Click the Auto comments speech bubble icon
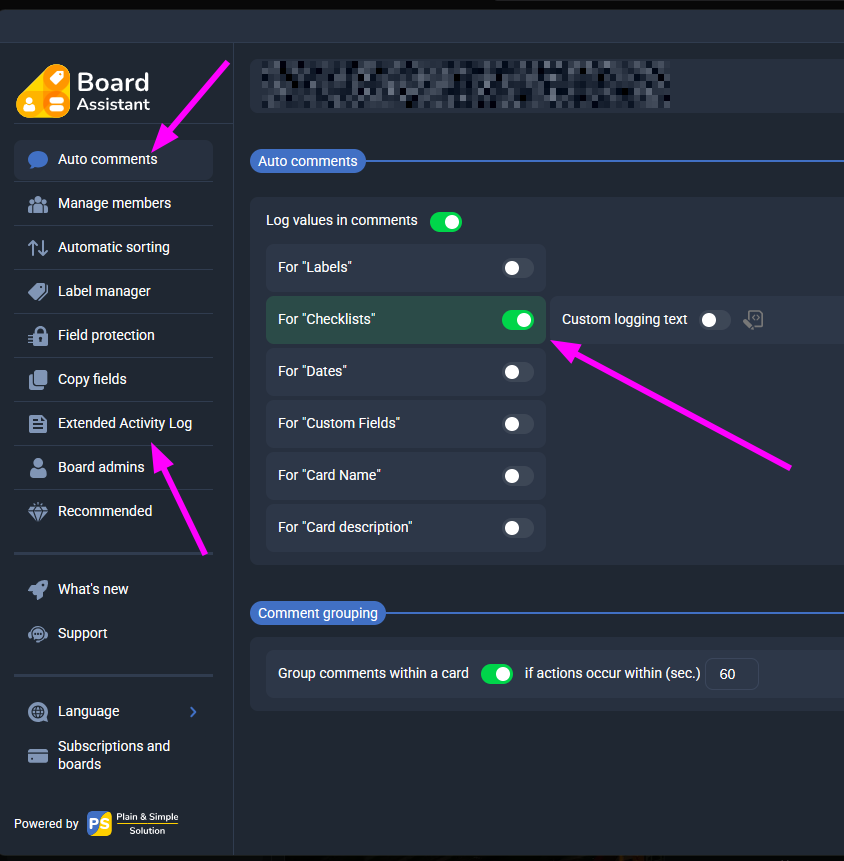 (x=38, y=160)
